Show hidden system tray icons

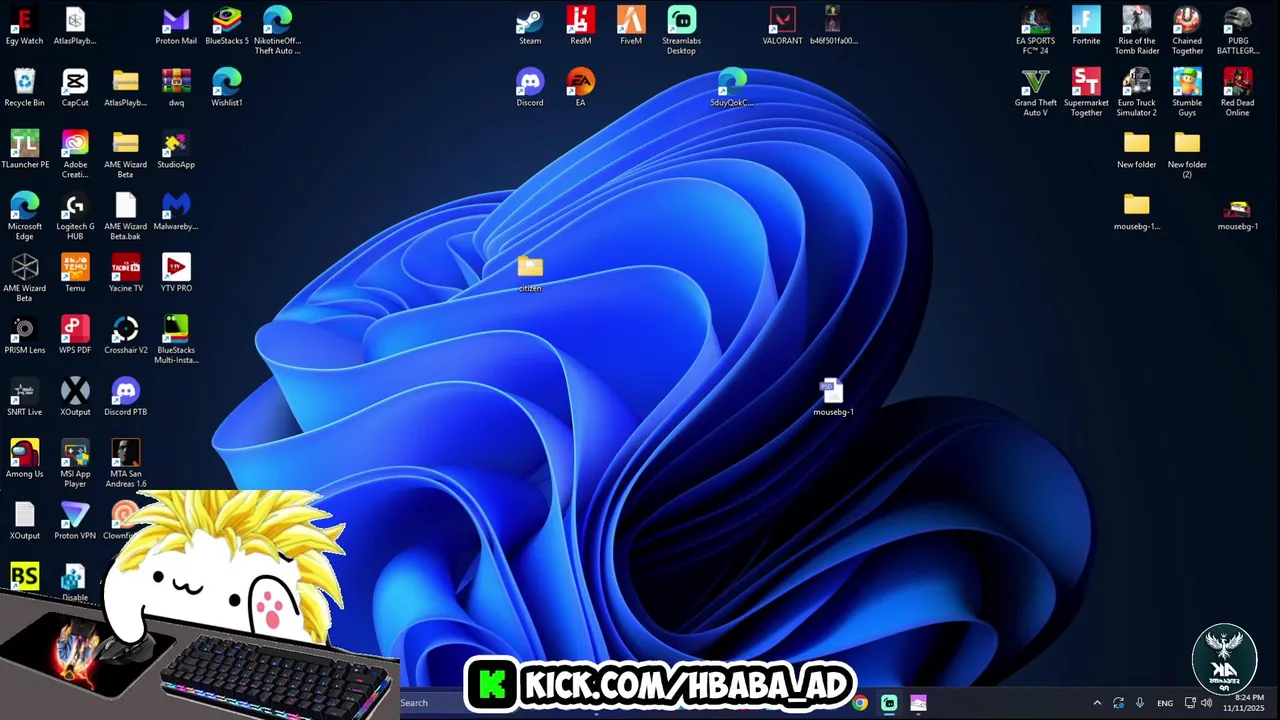point(1097,703)
